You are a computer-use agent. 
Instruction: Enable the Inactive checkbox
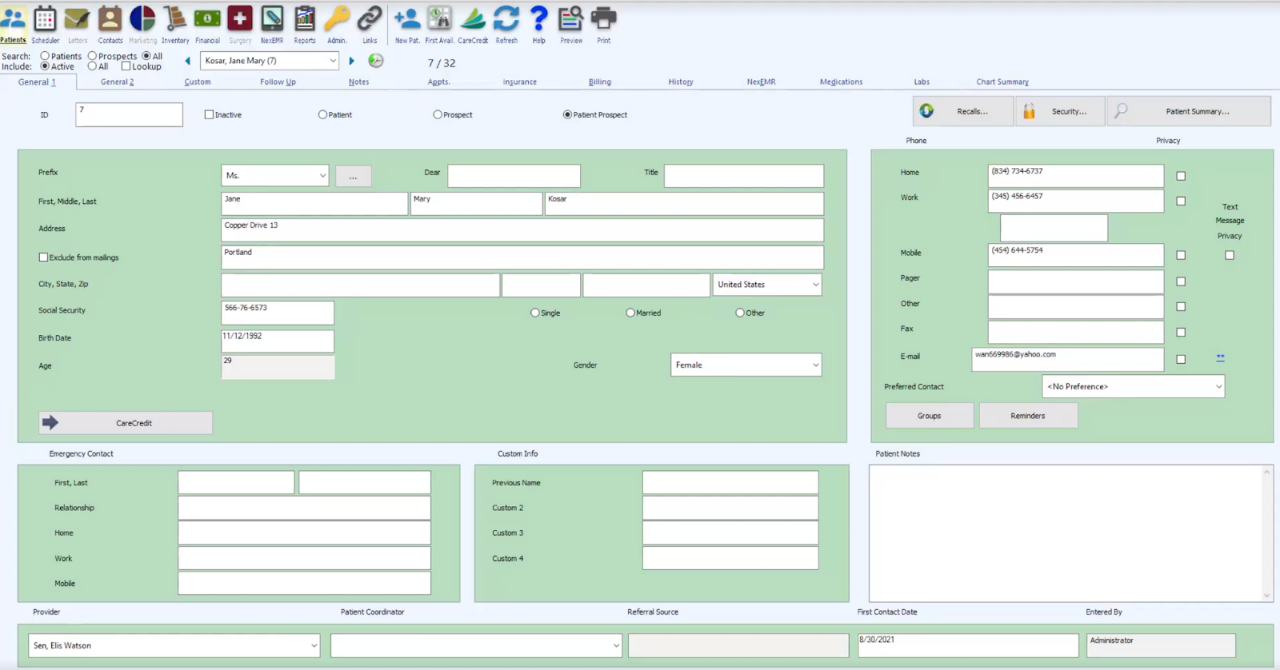coord(208,114)
